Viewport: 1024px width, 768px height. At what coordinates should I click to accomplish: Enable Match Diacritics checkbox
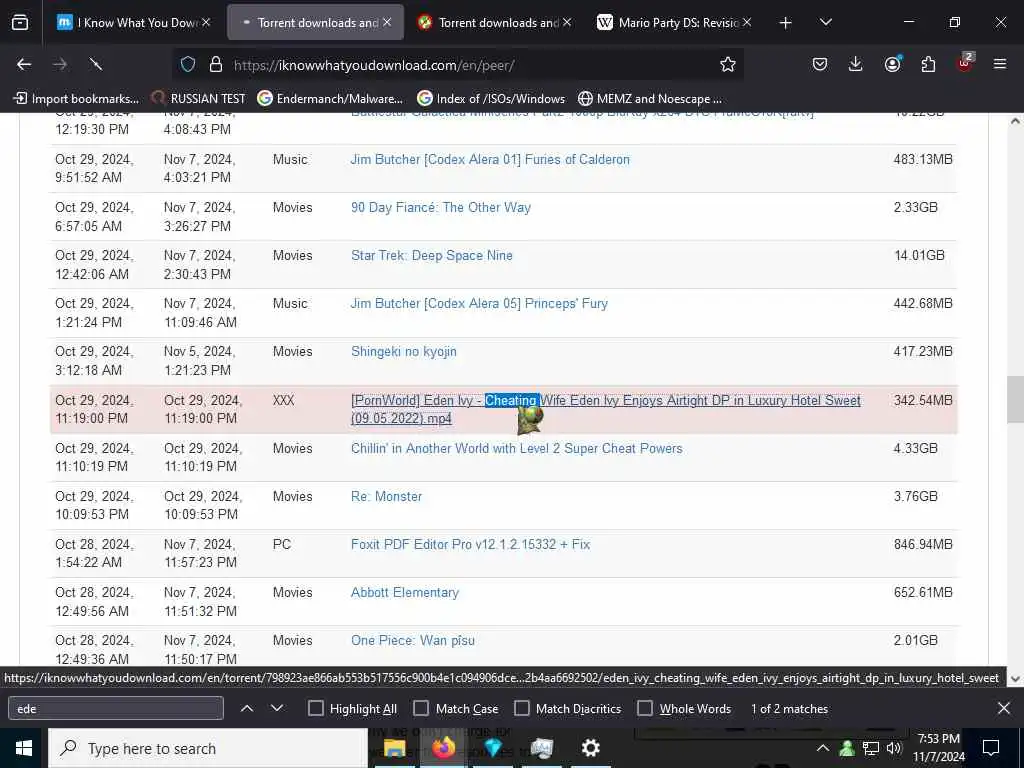(x=522, y=709)
